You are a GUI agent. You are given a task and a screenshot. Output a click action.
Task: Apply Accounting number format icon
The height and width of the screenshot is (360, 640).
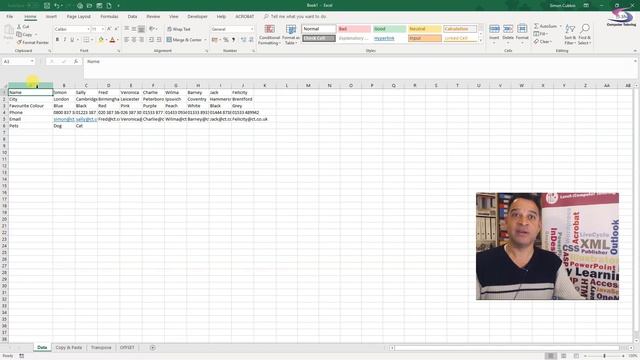[215, 40]
